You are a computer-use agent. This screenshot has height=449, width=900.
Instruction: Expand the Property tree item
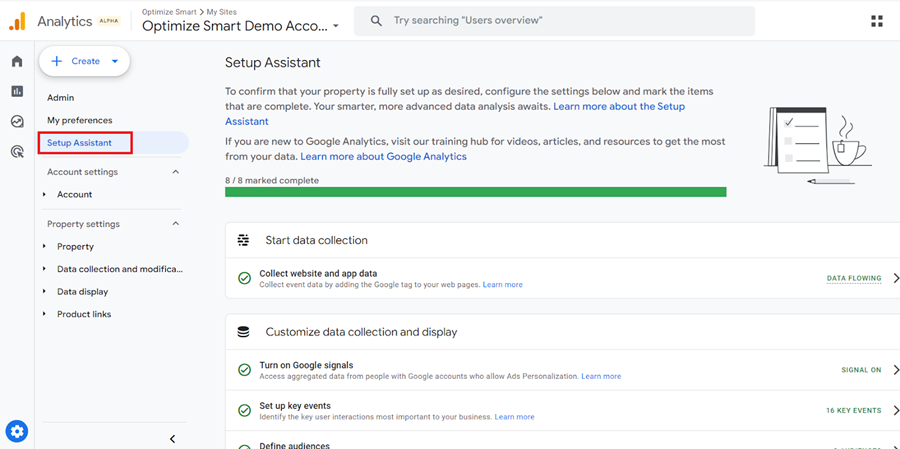coord(45,246)
